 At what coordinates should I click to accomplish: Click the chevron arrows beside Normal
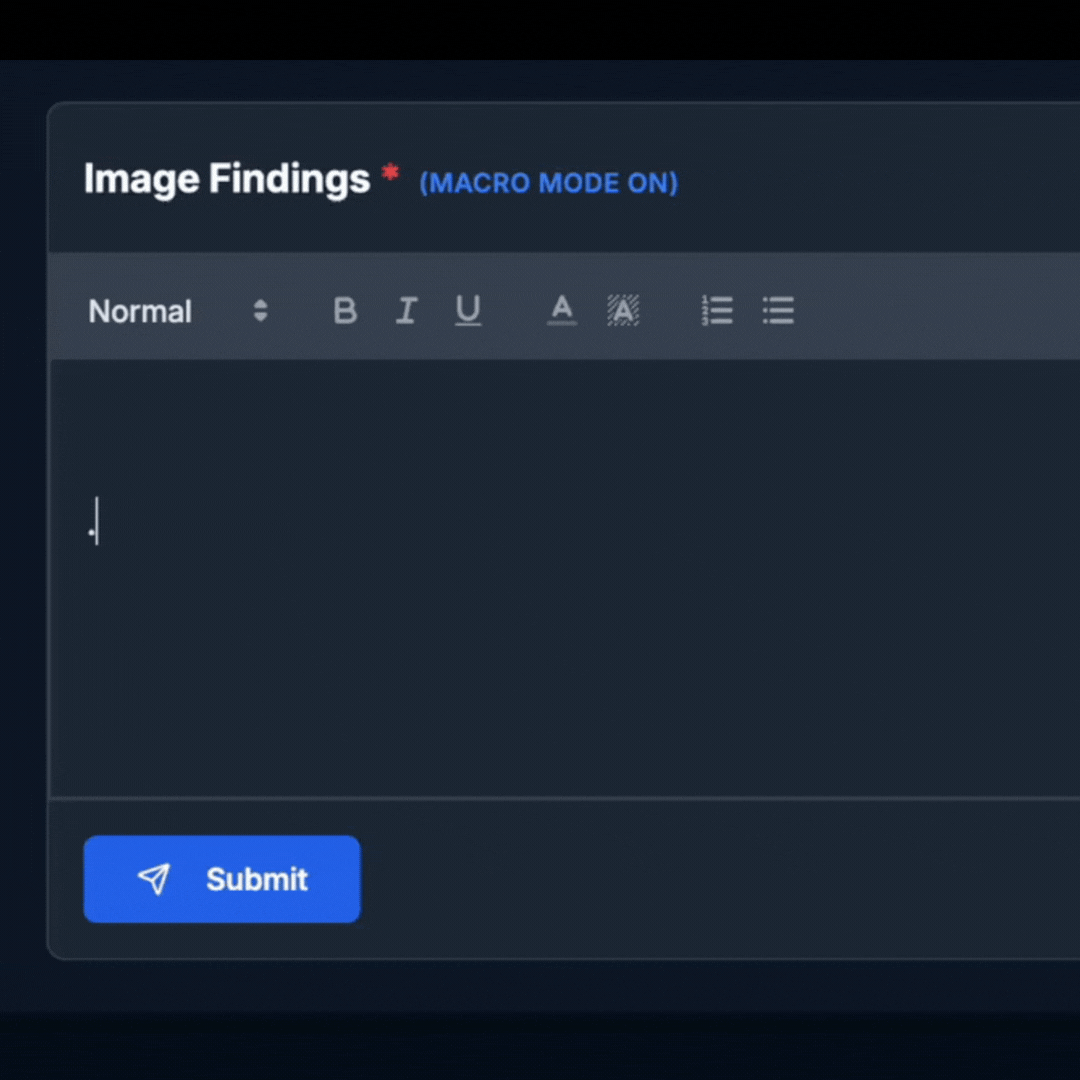pos(260,311)
